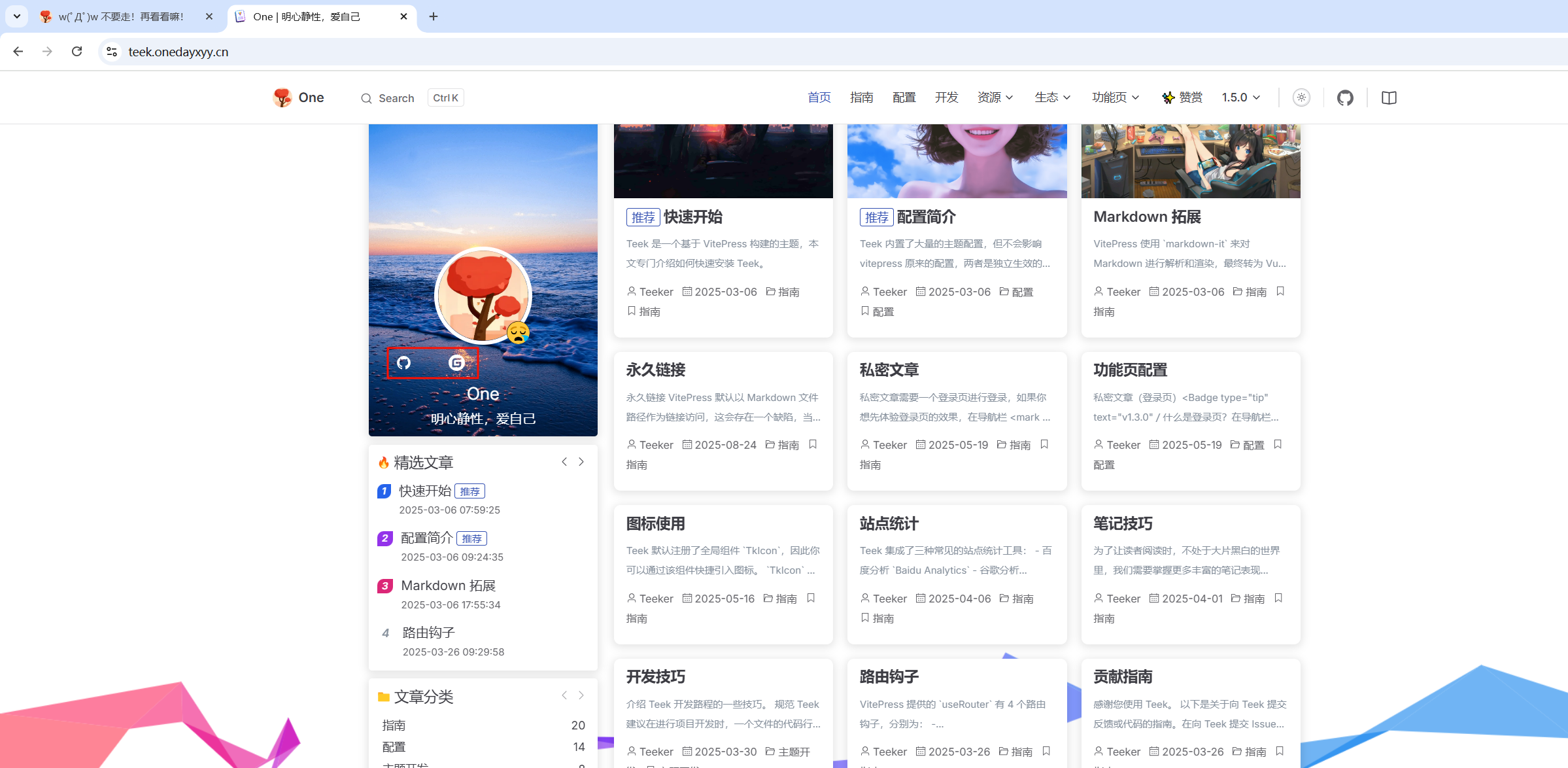Expand the 生态 dropdown menu
This screenshot has height=768, width=1568.
point(1052,97)
